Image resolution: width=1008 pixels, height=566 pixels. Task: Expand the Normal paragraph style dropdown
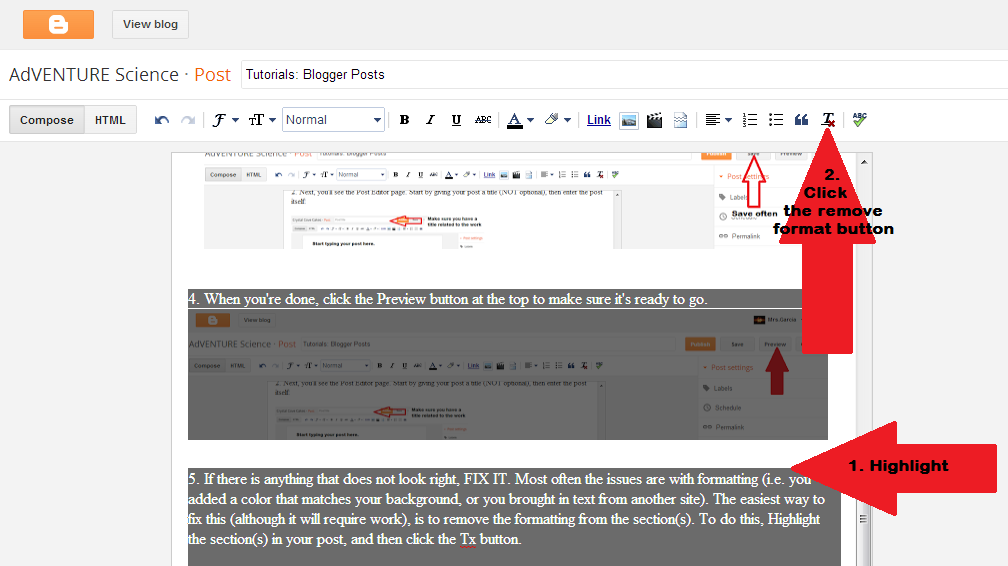point(333,120)
